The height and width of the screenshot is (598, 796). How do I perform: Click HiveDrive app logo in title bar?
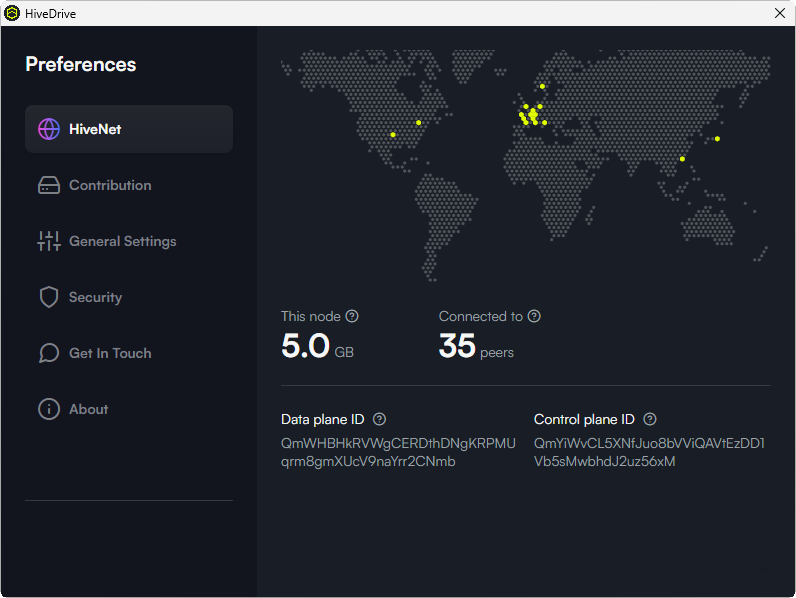(12, 13)
